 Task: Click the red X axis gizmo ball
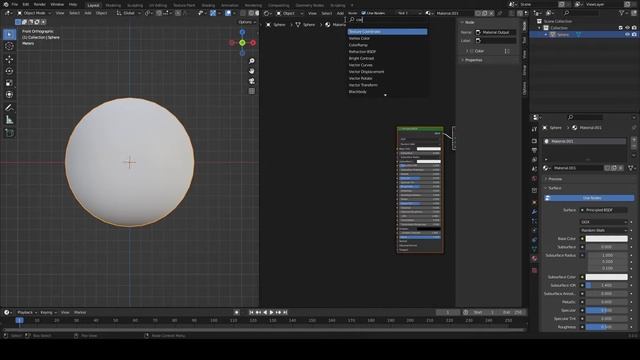click(253, 42)
